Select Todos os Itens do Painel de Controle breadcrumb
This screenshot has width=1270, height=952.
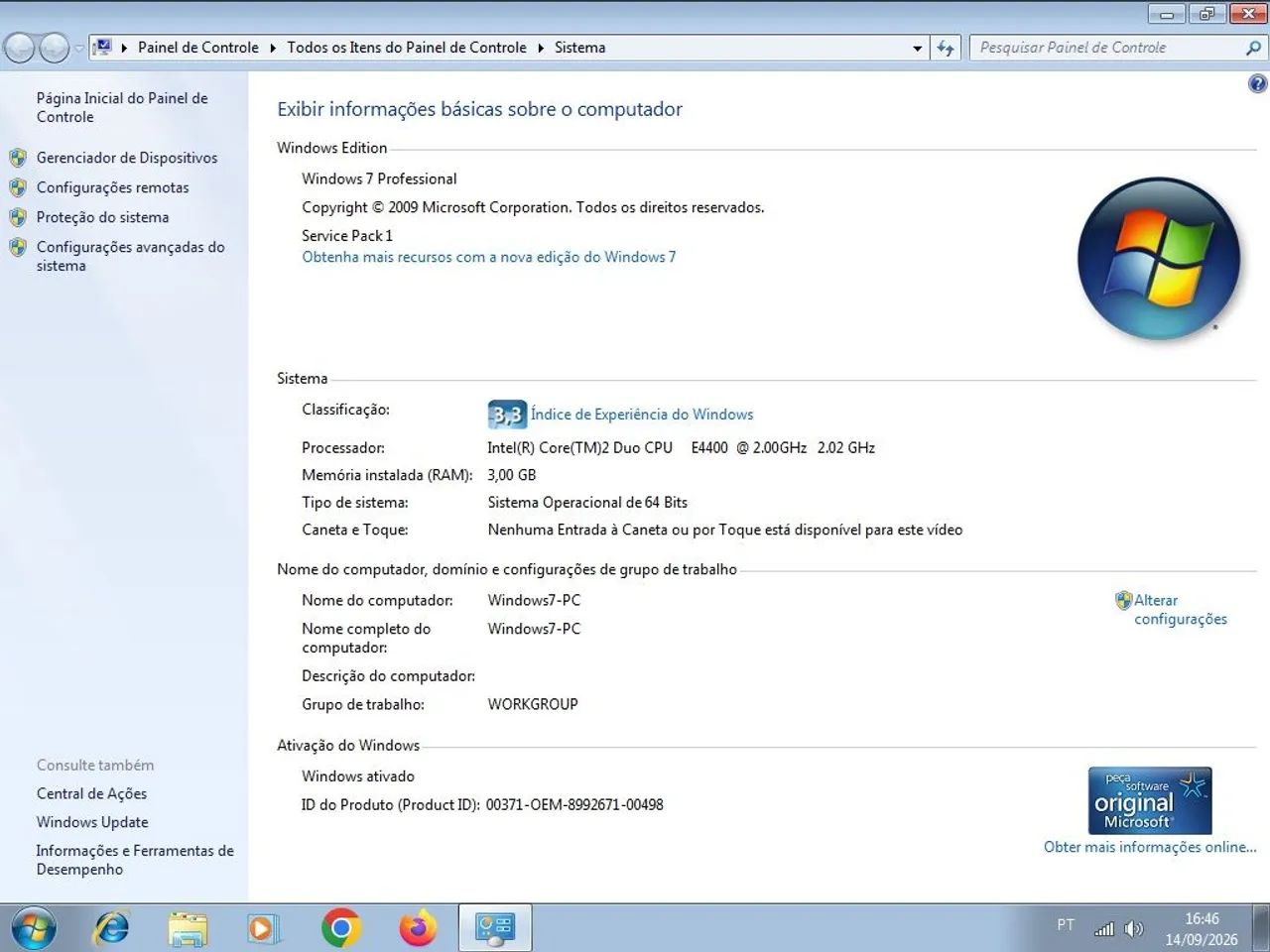(x=407, y=48)
